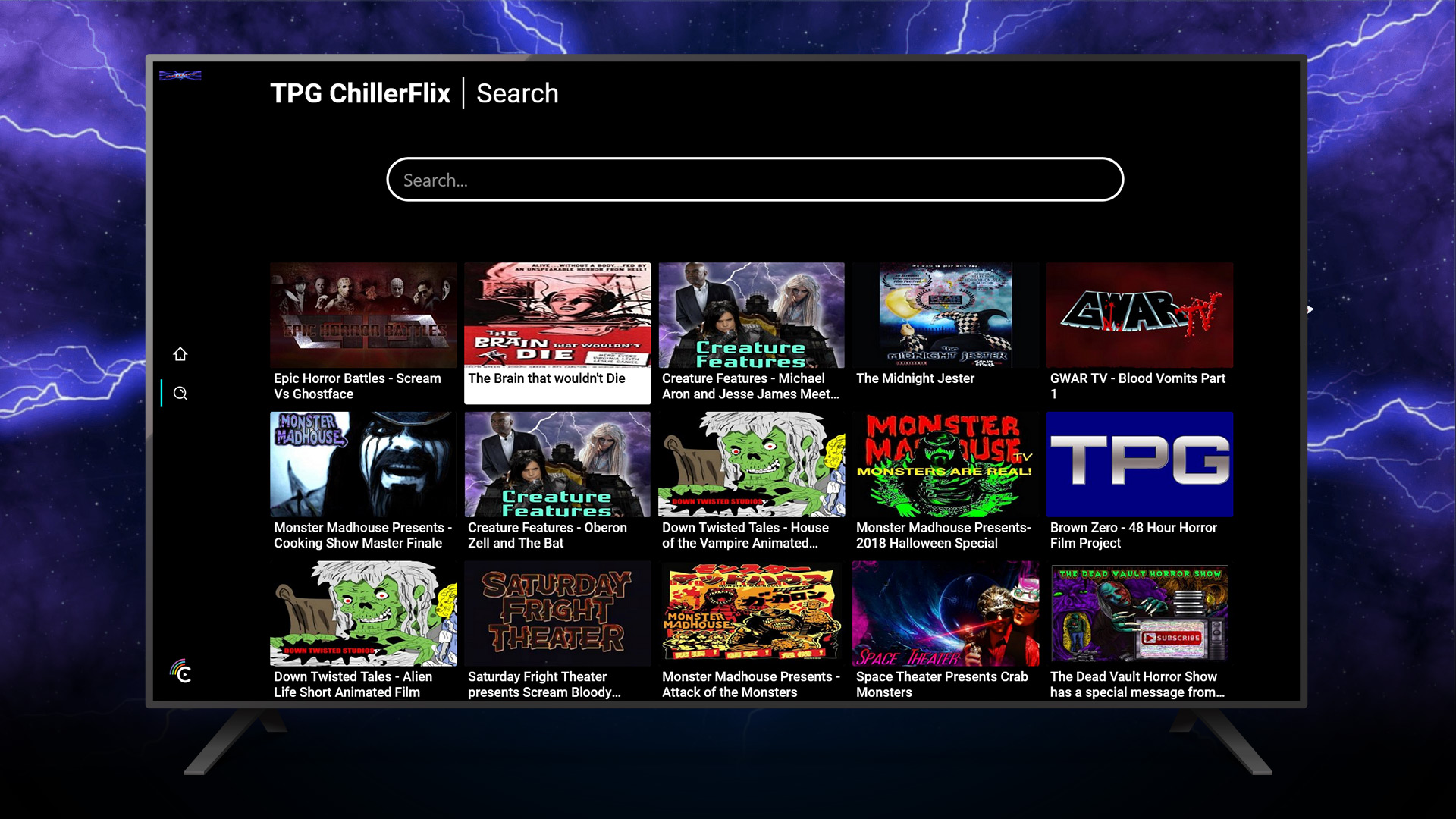Screen dimensions: 1456x819
Task: Select the Home icon in the sidebar
Action: point(180,353)
